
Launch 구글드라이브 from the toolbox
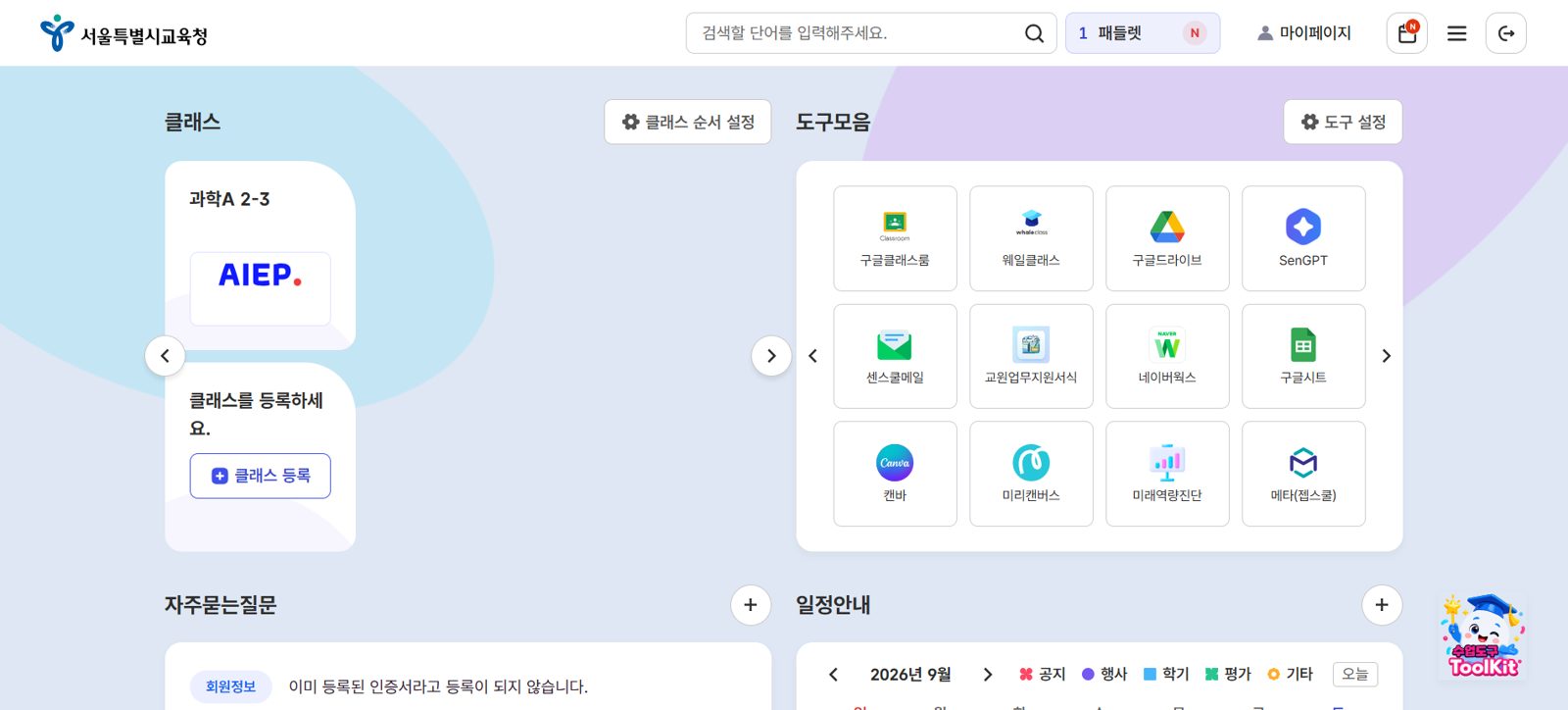(1167, 238)
